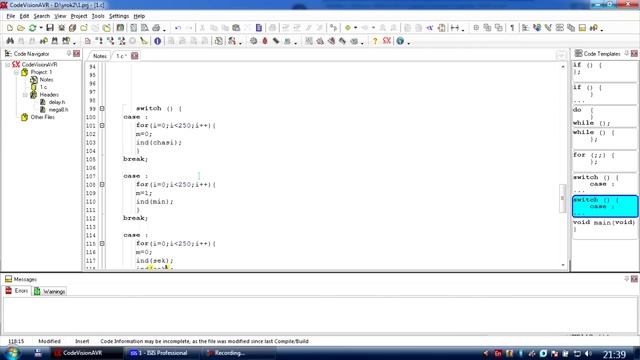Click the globe web icon
This screenshot has width=640, height=360.
[x=400, y=41]
